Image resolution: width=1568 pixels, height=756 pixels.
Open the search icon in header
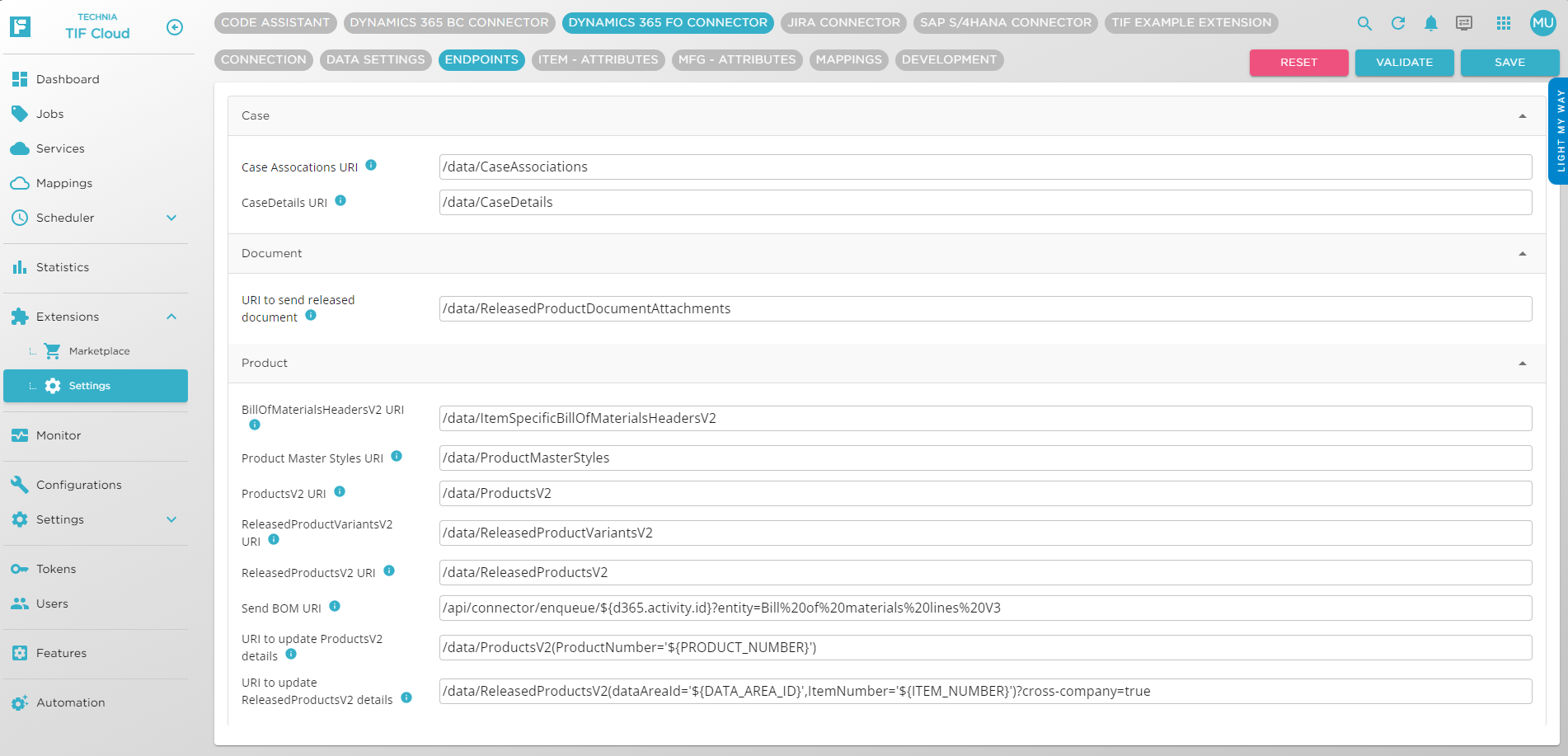[x=1365, y=23]
